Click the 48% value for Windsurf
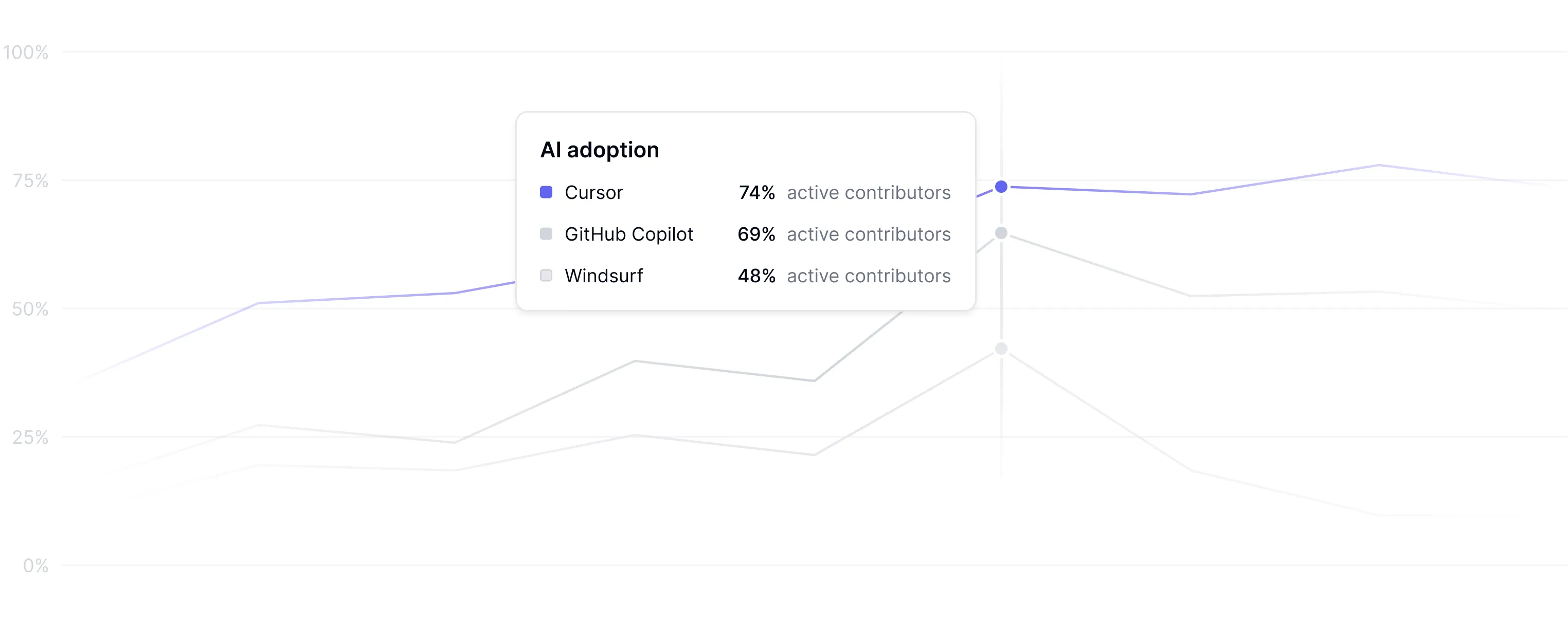This screenshot has width=1568, height=617. point(756,276)
